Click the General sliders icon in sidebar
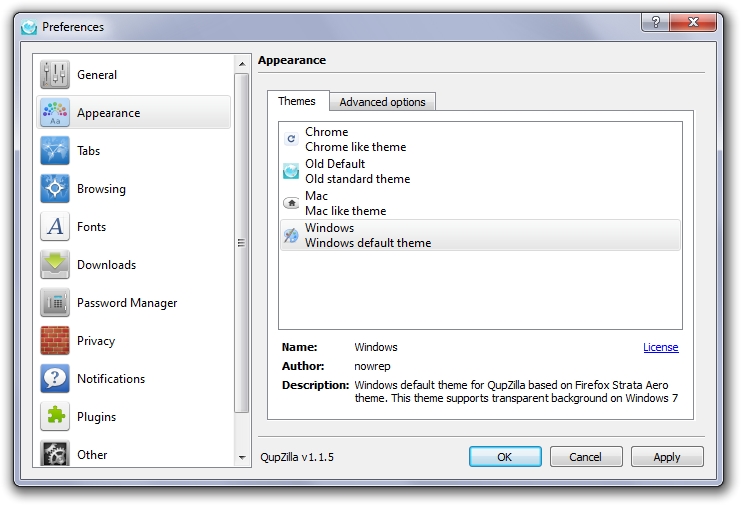741x506 pixels. pos(55,75)
